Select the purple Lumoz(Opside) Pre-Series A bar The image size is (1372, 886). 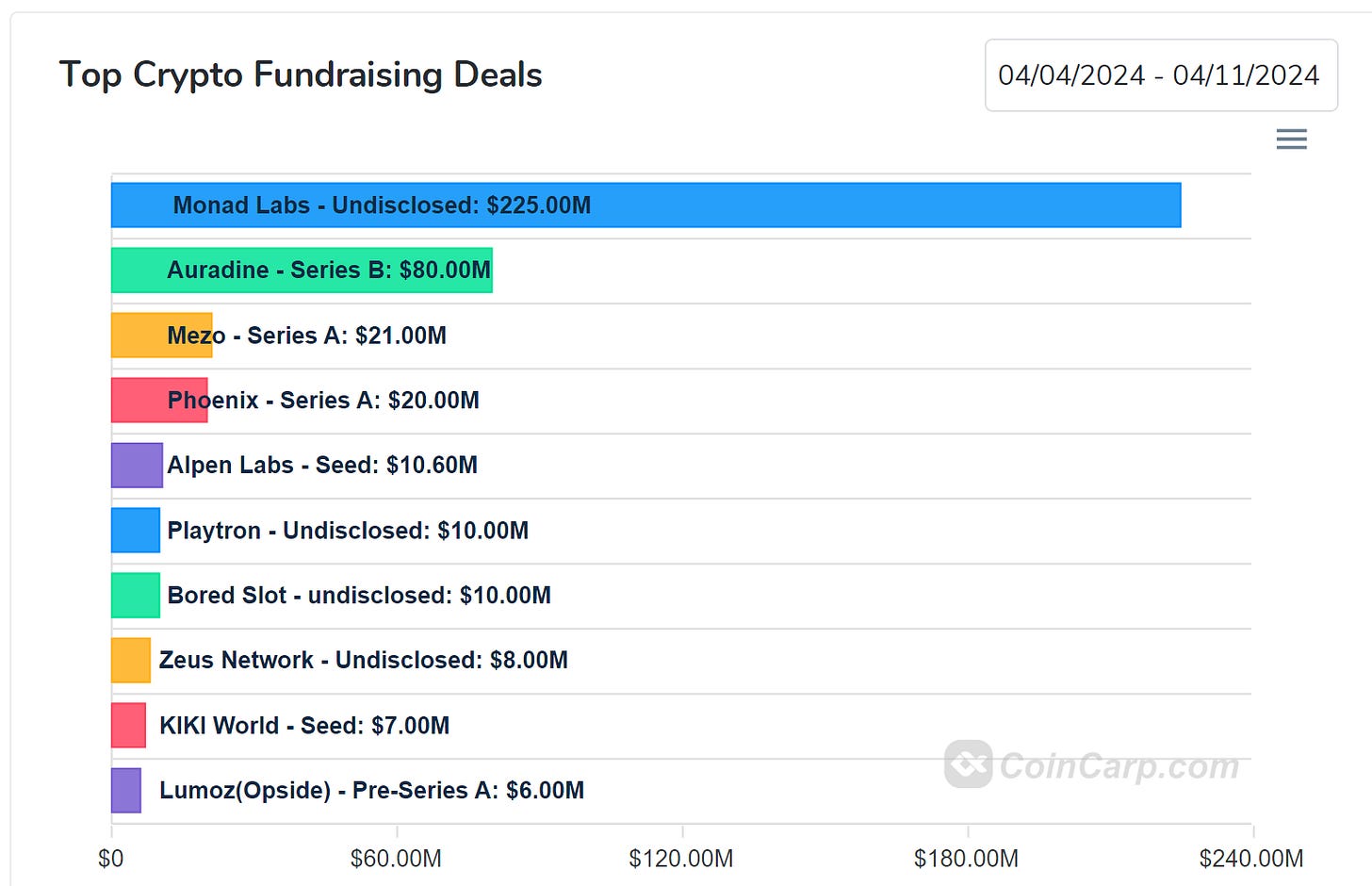[x=126, y=791]
